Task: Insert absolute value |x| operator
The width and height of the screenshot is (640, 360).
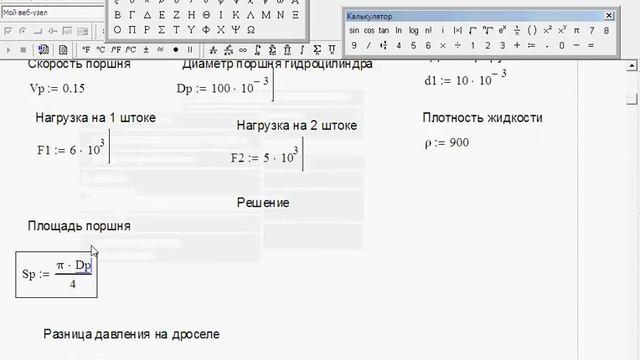Action: tap(458, 31)
